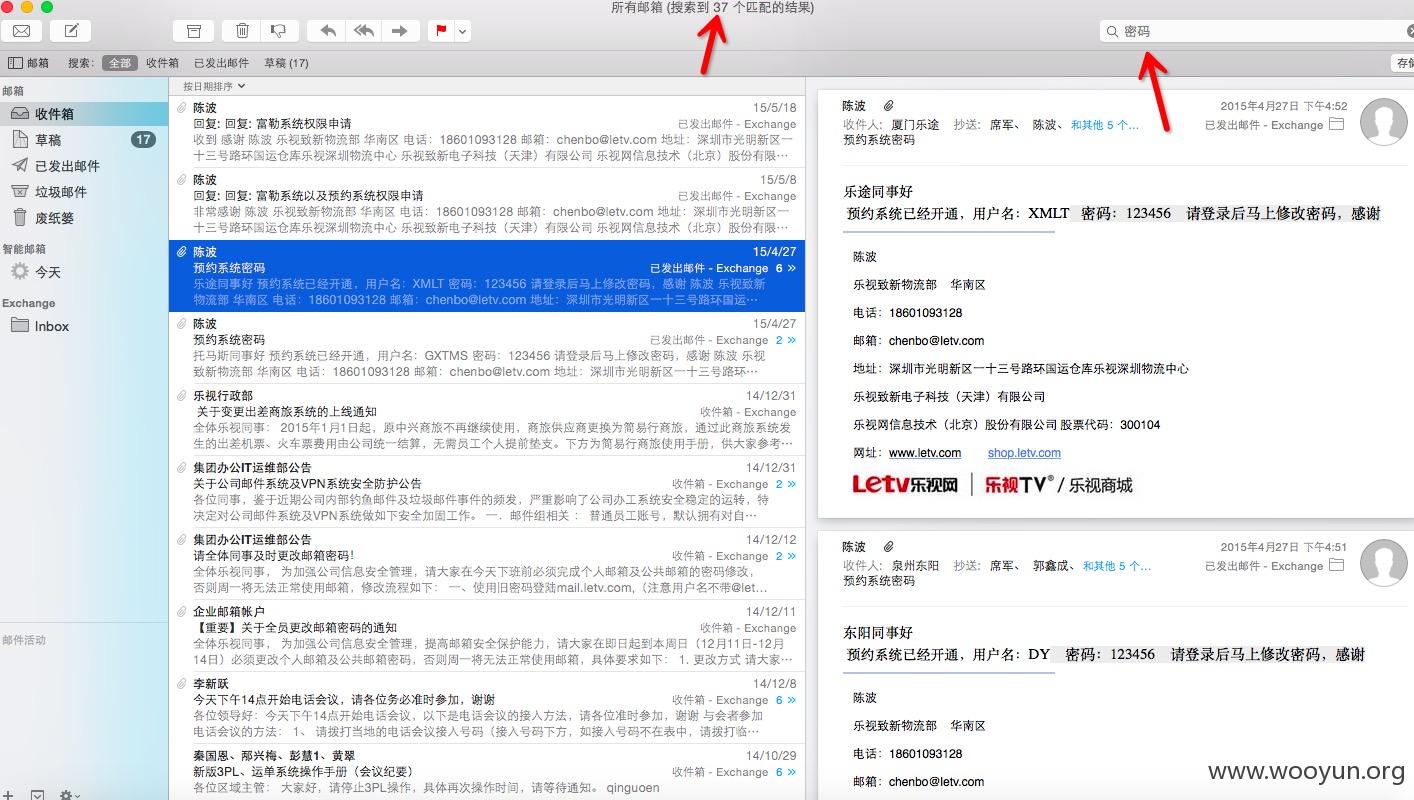Open message 【重要】关于全员更改邮箱密码的通知

pyautogui.click(x=487, y=636)
